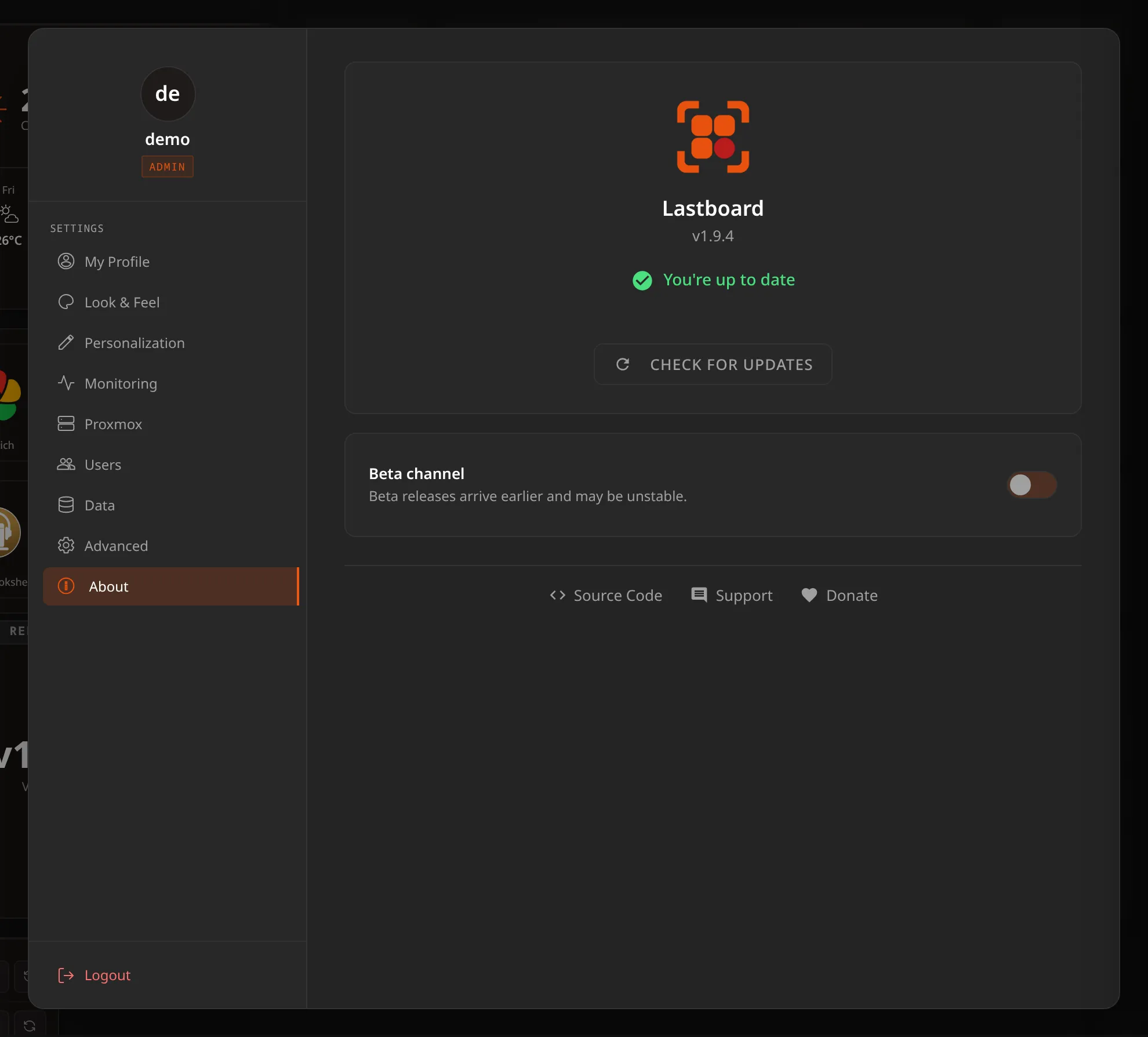Click the Advanced gear icon
The image size is (1148, 1037).
(66, 546)
